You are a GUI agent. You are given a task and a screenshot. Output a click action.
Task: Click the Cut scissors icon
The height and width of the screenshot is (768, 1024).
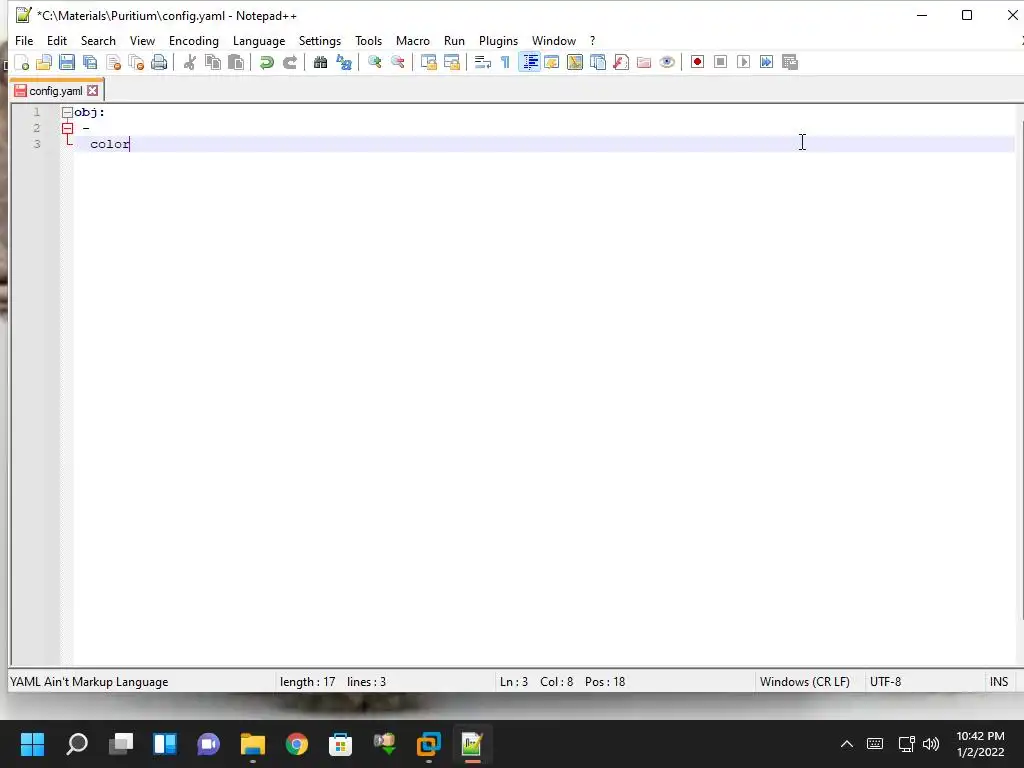tap(189, 63)
